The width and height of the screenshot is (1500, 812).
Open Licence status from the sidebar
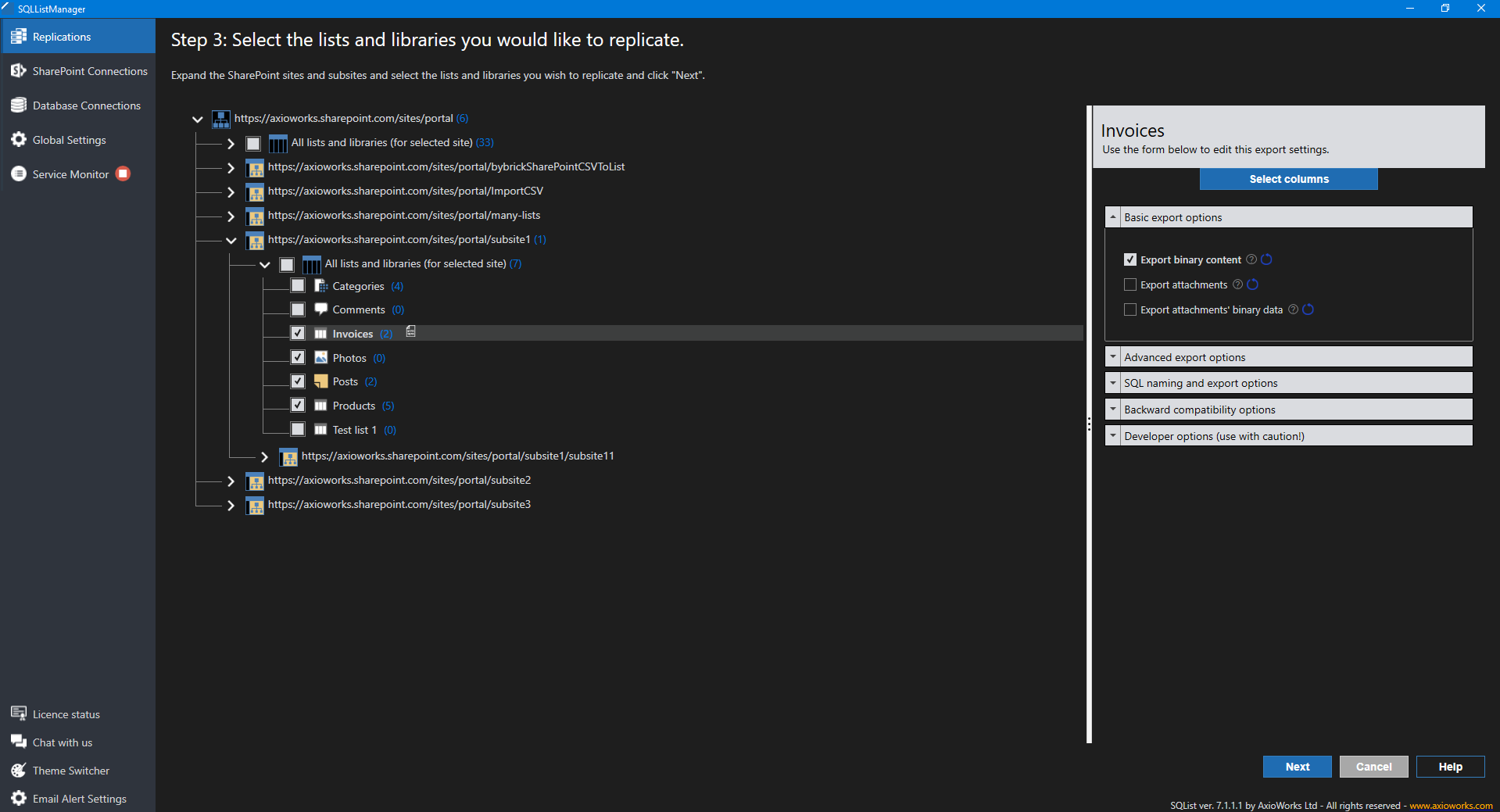(17, 713)
